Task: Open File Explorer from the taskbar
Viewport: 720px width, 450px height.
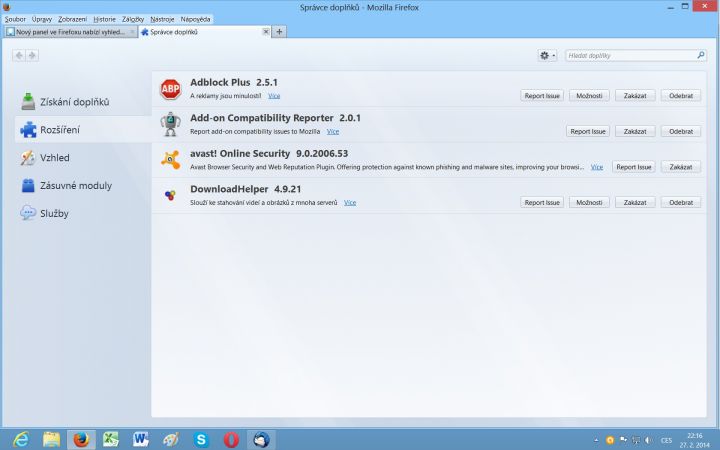Action: pyautogui.click(x=51, y=439)
